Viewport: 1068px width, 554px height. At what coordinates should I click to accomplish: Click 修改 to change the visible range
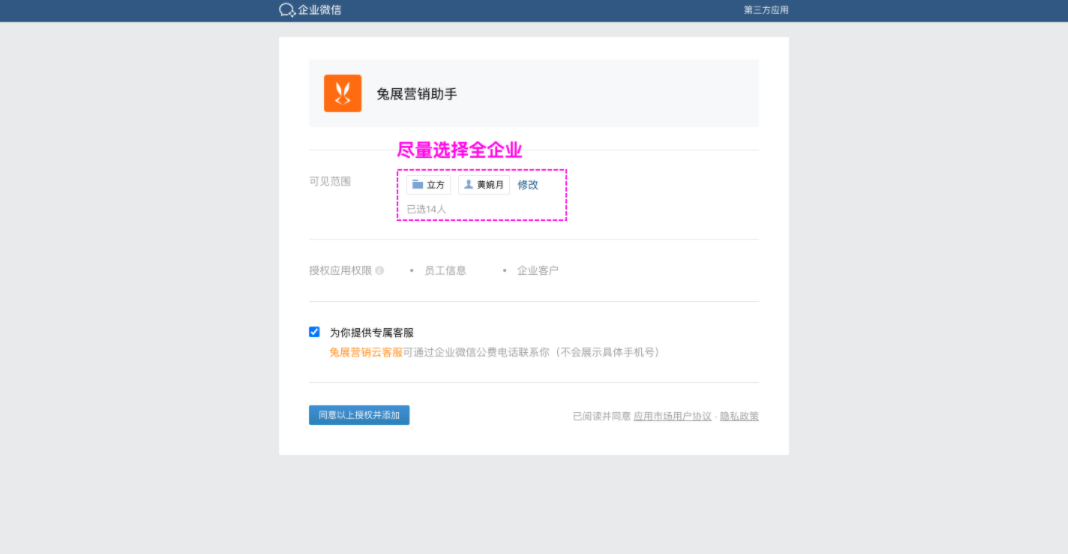click(528, 185)
